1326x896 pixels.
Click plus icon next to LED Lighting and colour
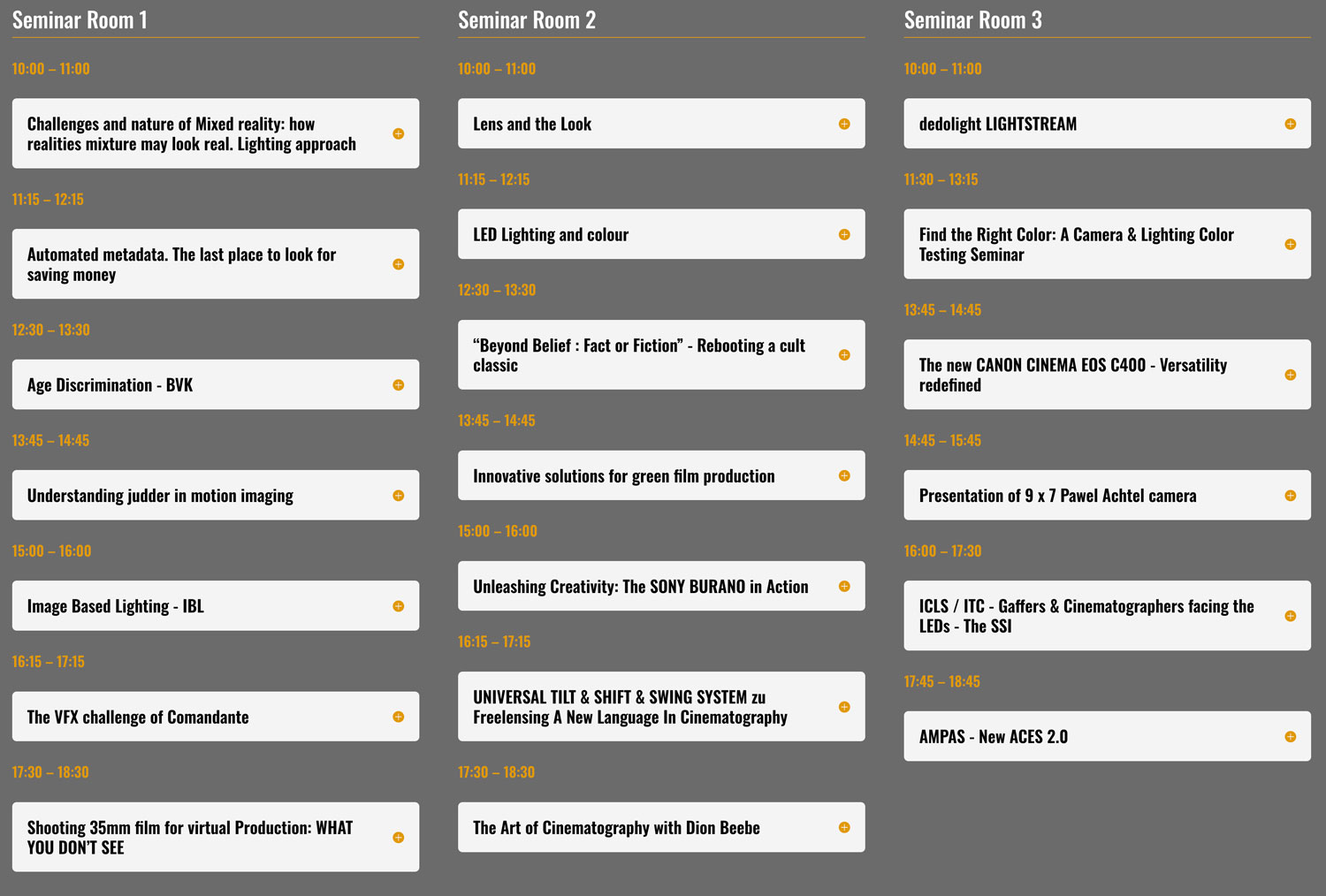[844, 234]
